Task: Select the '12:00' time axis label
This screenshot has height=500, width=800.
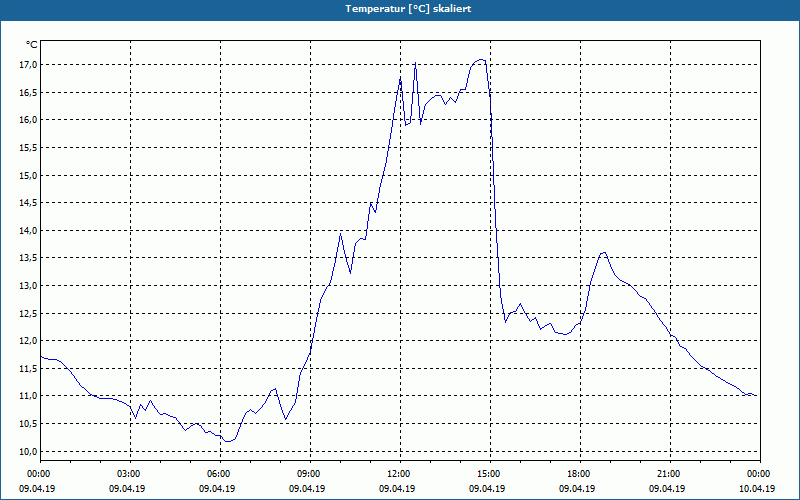Action: click(x=400, y=474)
